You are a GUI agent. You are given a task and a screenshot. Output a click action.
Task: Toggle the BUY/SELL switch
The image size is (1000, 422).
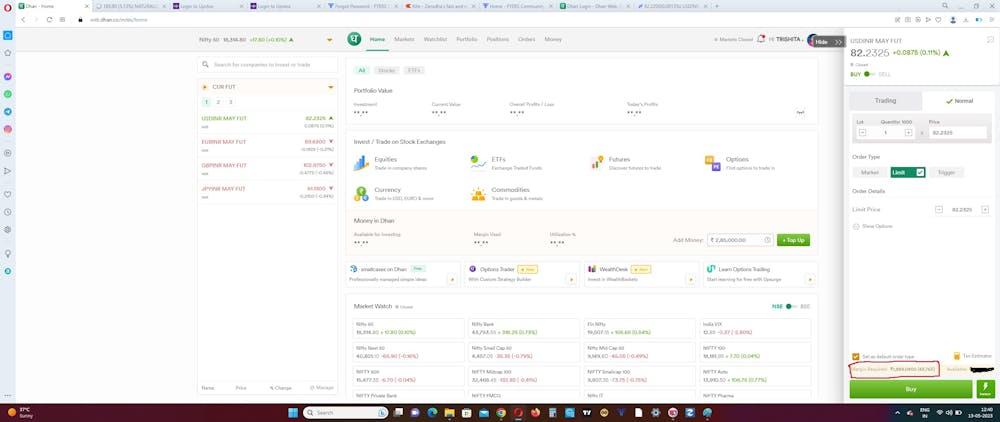tap(868, 74)
